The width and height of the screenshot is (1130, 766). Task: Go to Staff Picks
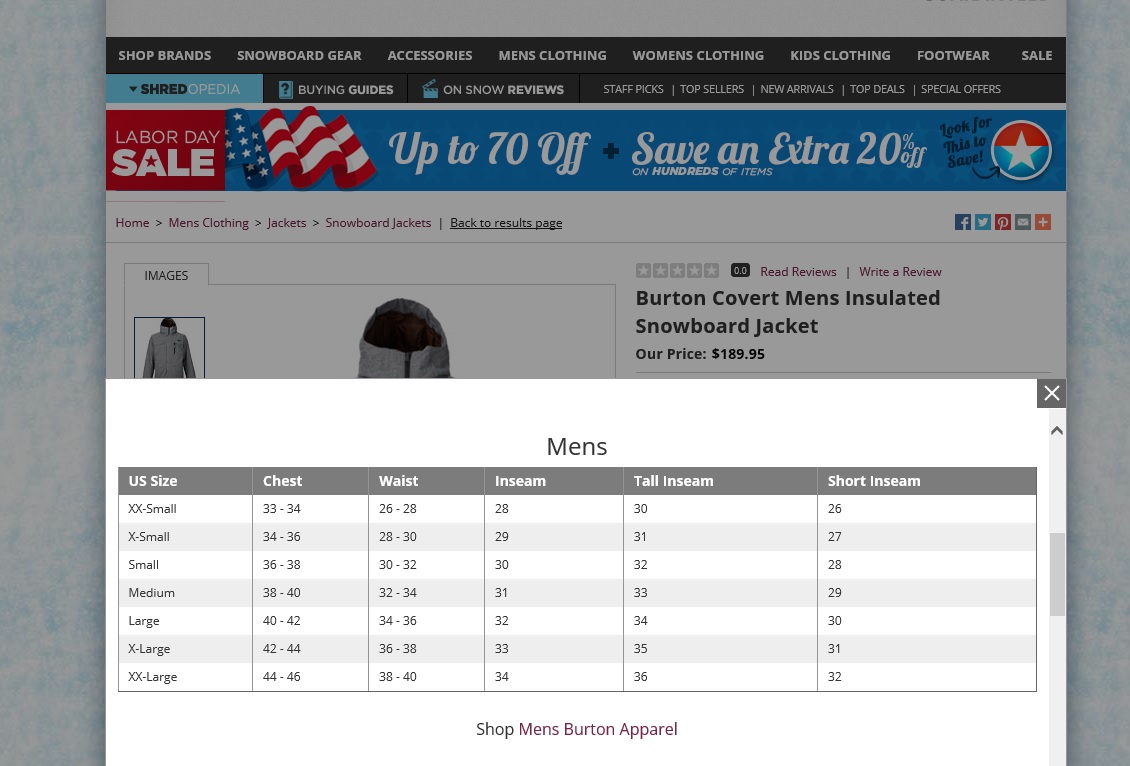point(633,89)
